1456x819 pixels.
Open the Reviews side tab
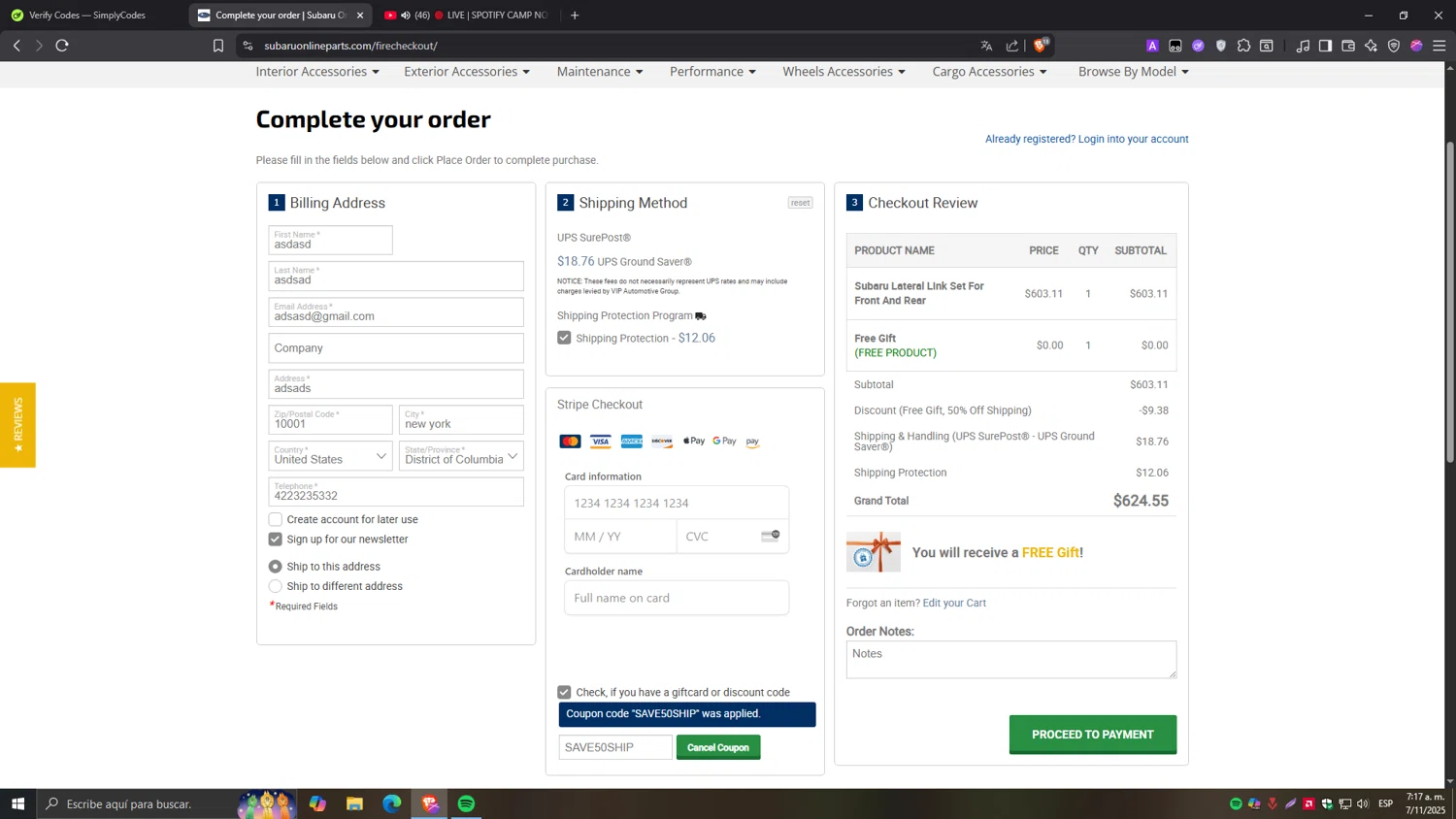pos(17,425)
